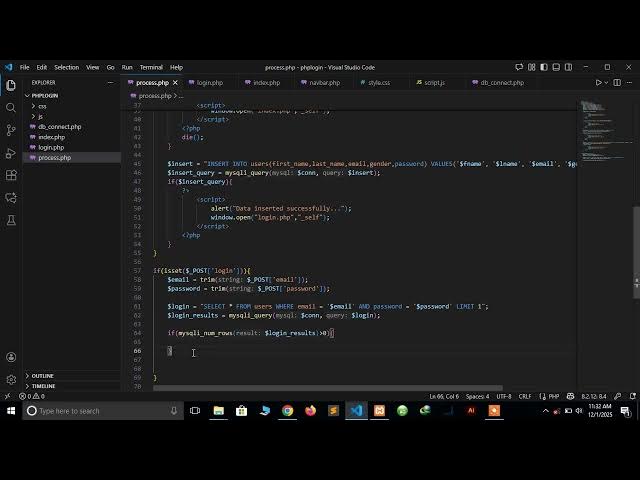Viewport: 640px width, 480px height.
Task: Click the title bar chat icon
Action: [x=519, y=67]
